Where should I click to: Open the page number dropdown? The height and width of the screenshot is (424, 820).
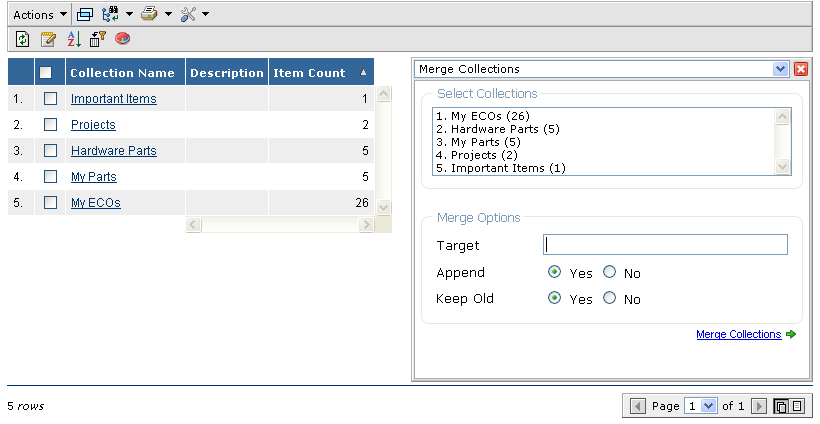point(709,406)
